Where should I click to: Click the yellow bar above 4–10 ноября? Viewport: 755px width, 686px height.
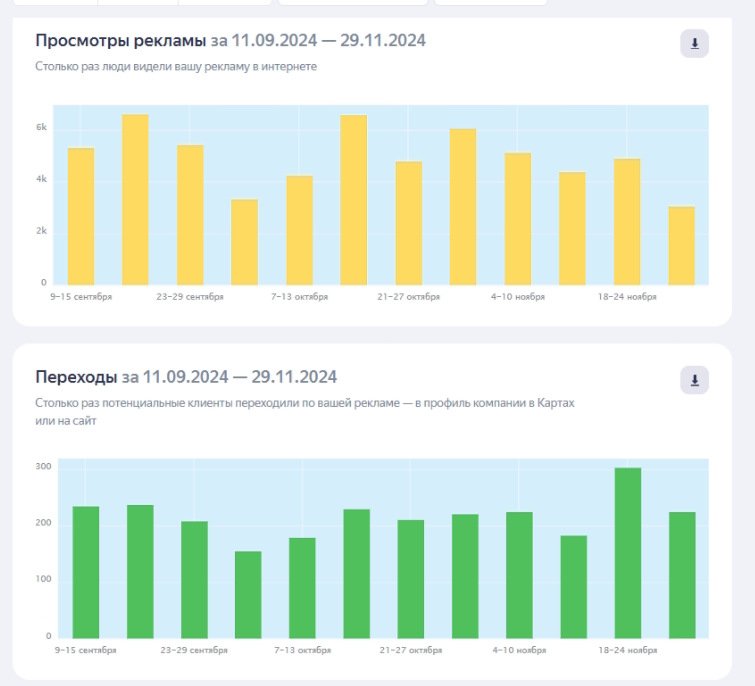518,219
